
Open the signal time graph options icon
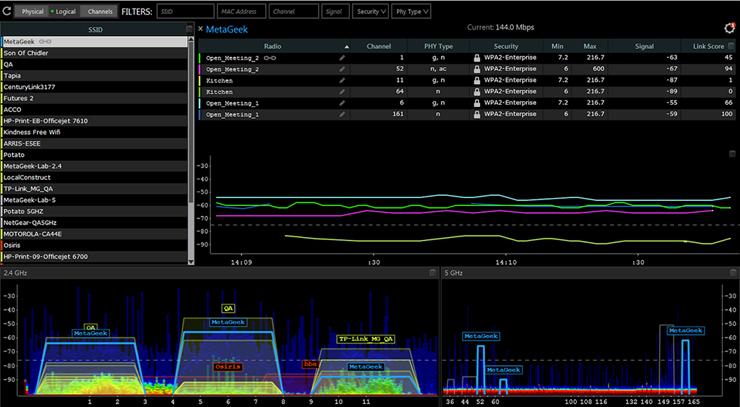[x=731, y=155]
